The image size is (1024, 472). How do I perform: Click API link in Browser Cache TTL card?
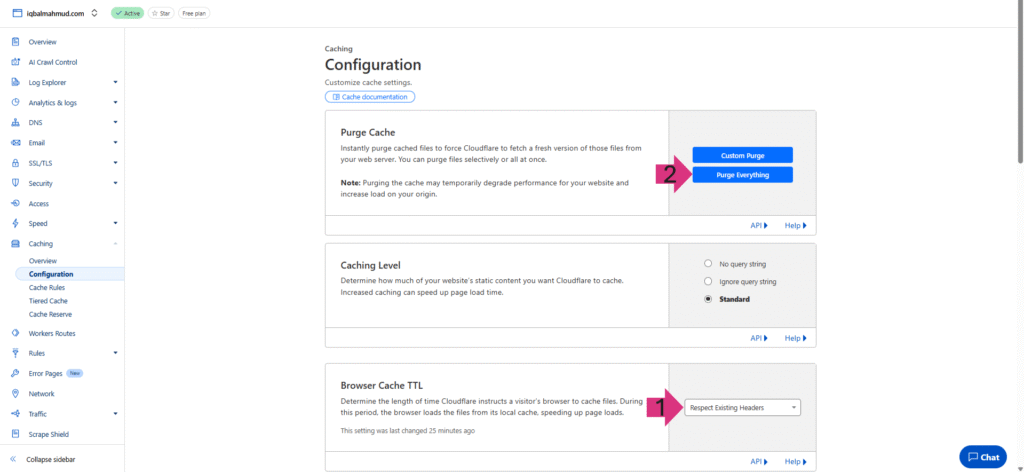point(759,462)
